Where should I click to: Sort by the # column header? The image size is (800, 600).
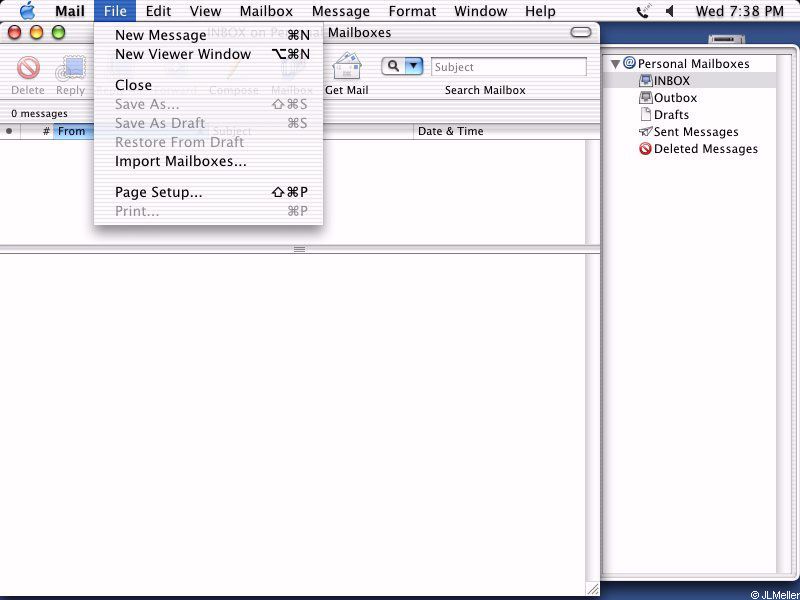click(x=37, y=131)
